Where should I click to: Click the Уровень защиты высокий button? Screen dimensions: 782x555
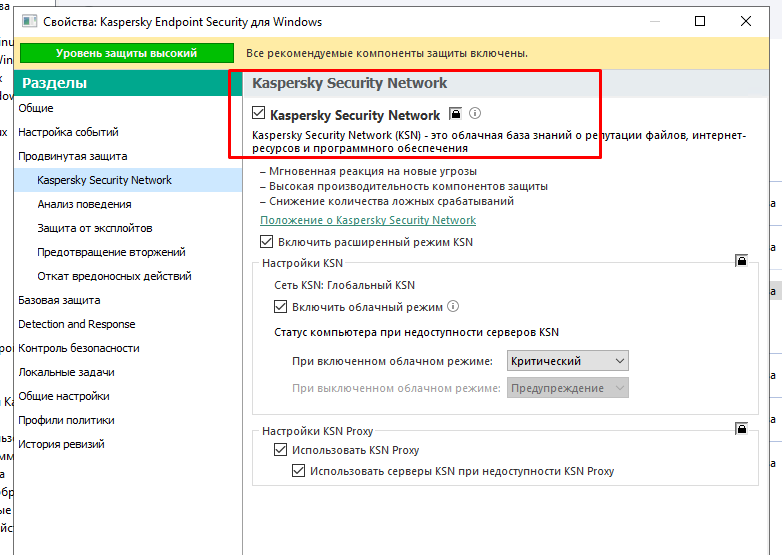[x=127, y=53]
